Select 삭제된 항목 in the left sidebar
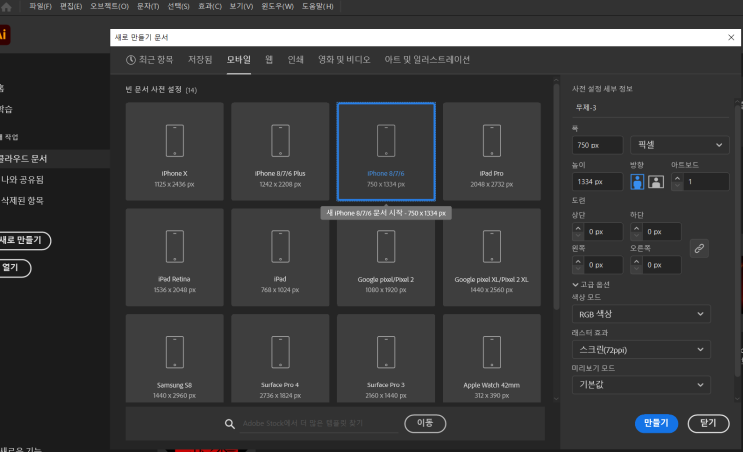This screenshot has width=743, height=452. pos(22,201)
